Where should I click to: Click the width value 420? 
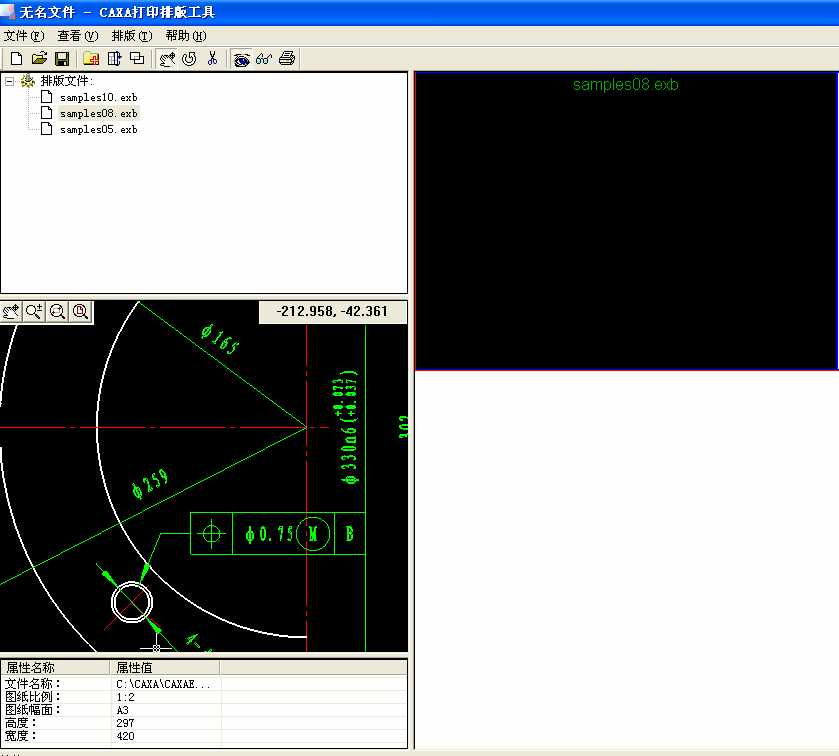pyautogui.click(x=125, y=736)
